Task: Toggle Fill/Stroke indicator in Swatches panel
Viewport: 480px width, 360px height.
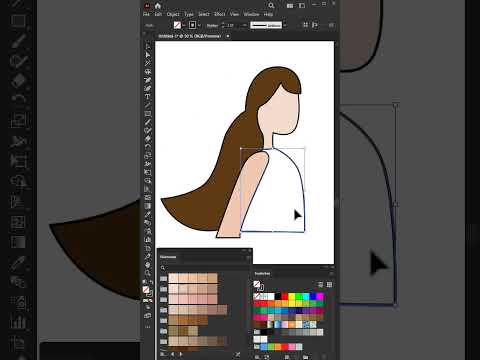Action: [x=258, y=285]
